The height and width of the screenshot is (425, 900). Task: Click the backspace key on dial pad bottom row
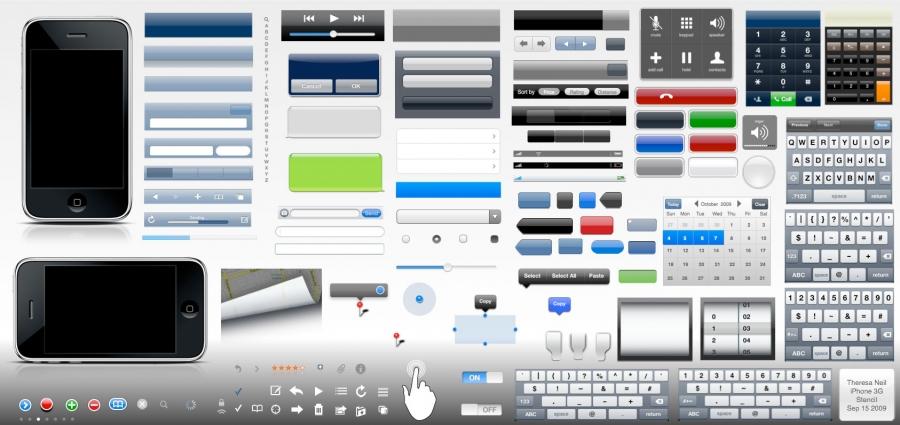(808, 99)
